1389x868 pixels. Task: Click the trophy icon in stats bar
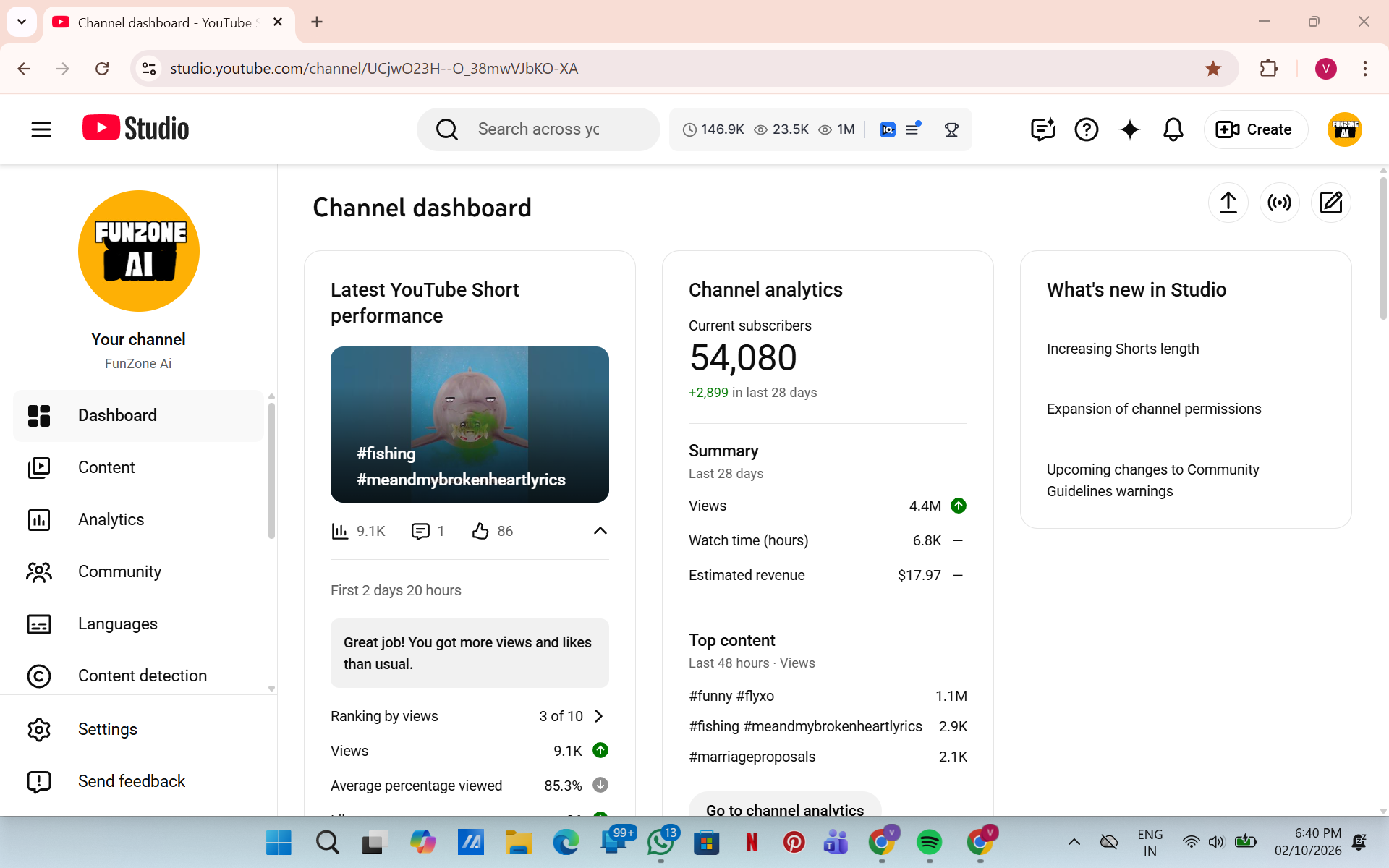point(951,129)
